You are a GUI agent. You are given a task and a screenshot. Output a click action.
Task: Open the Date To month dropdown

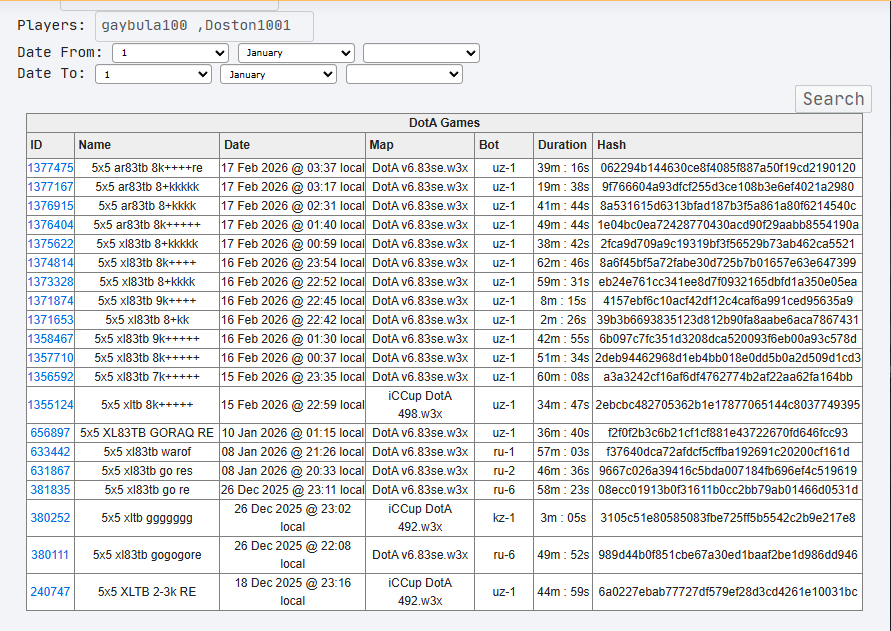coord(278,74)
